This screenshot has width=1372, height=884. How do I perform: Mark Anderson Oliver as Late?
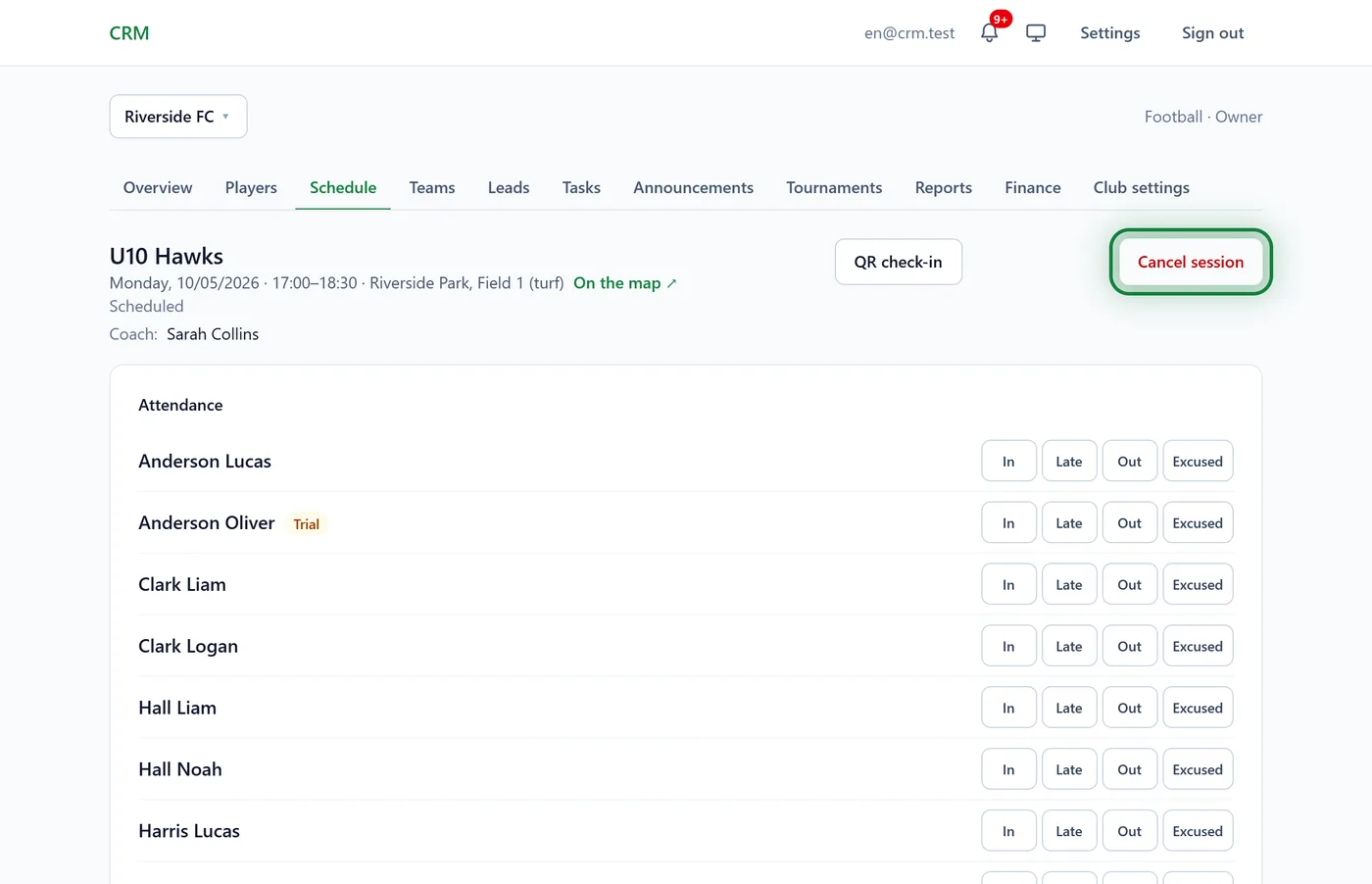(1069, 523)
